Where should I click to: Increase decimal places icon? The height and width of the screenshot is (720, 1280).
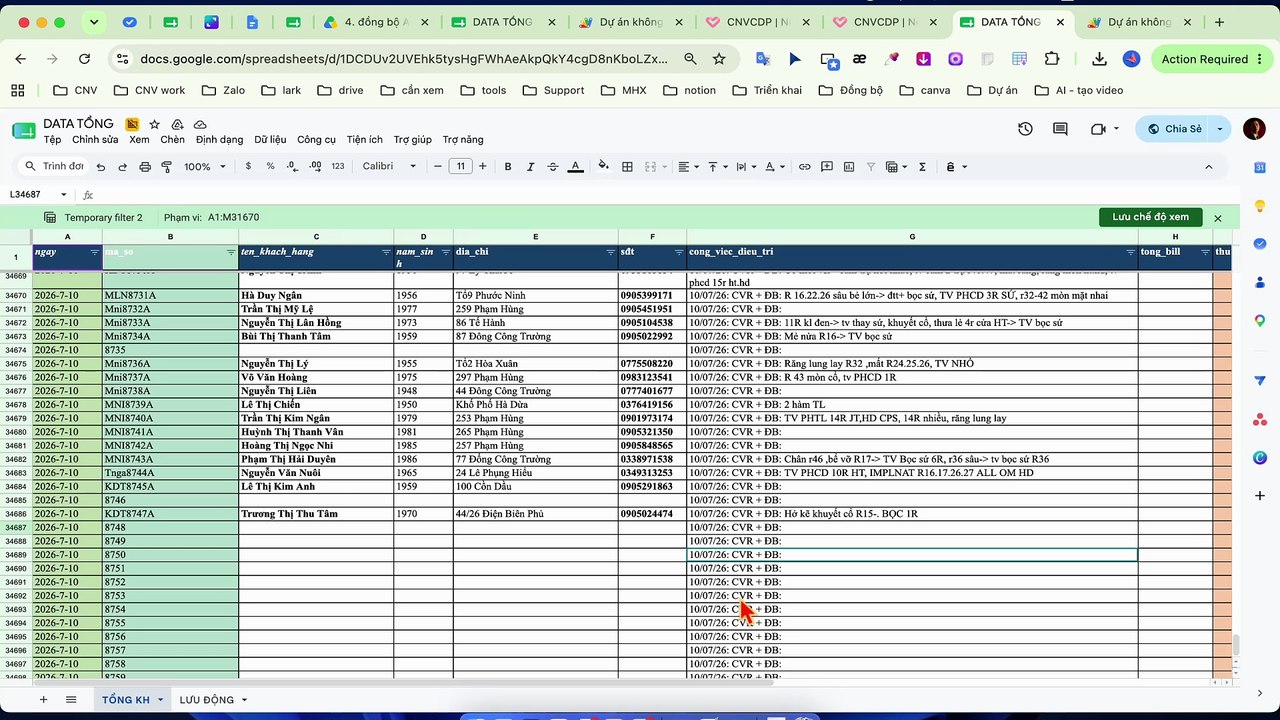click(x=314, y=167)
